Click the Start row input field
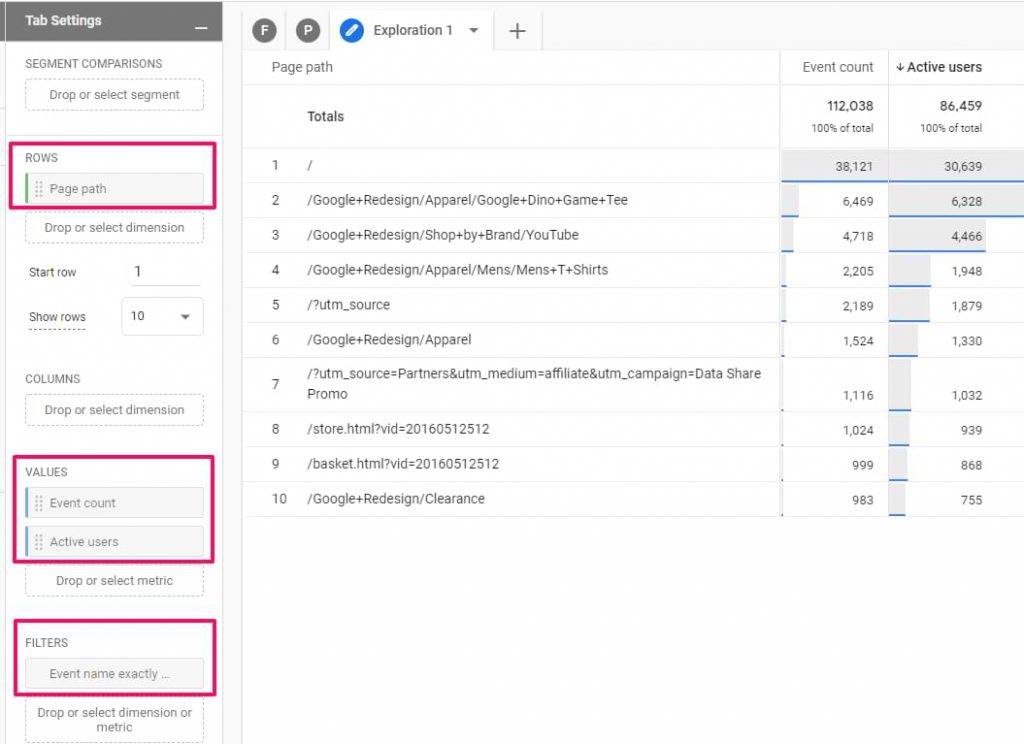1024x744 pixels. pos(165,271)
